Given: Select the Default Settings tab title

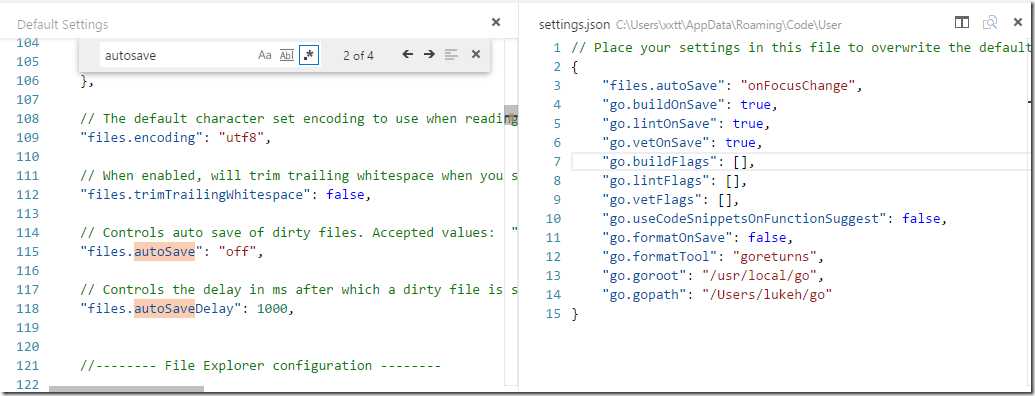Looking at the screenshot, I should [x=63, y=25].
